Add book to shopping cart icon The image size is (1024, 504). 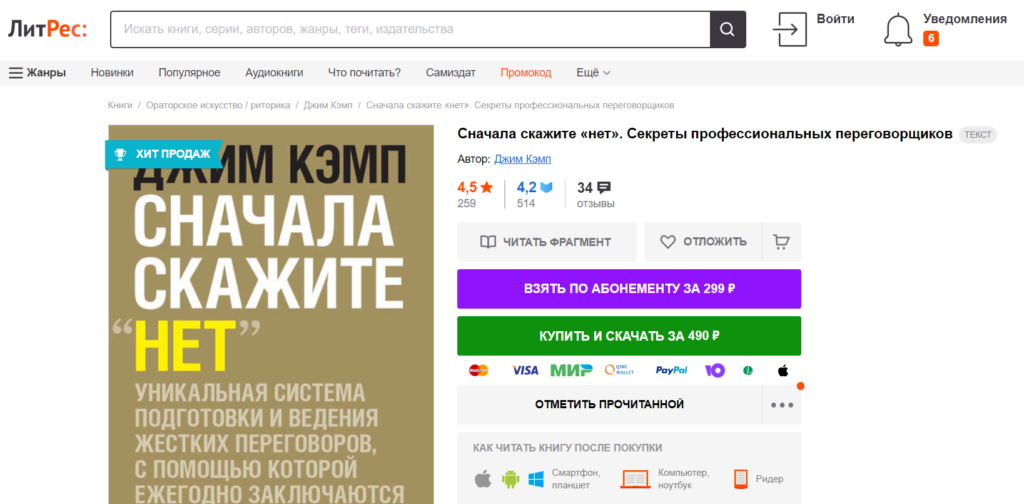point(782,242)
